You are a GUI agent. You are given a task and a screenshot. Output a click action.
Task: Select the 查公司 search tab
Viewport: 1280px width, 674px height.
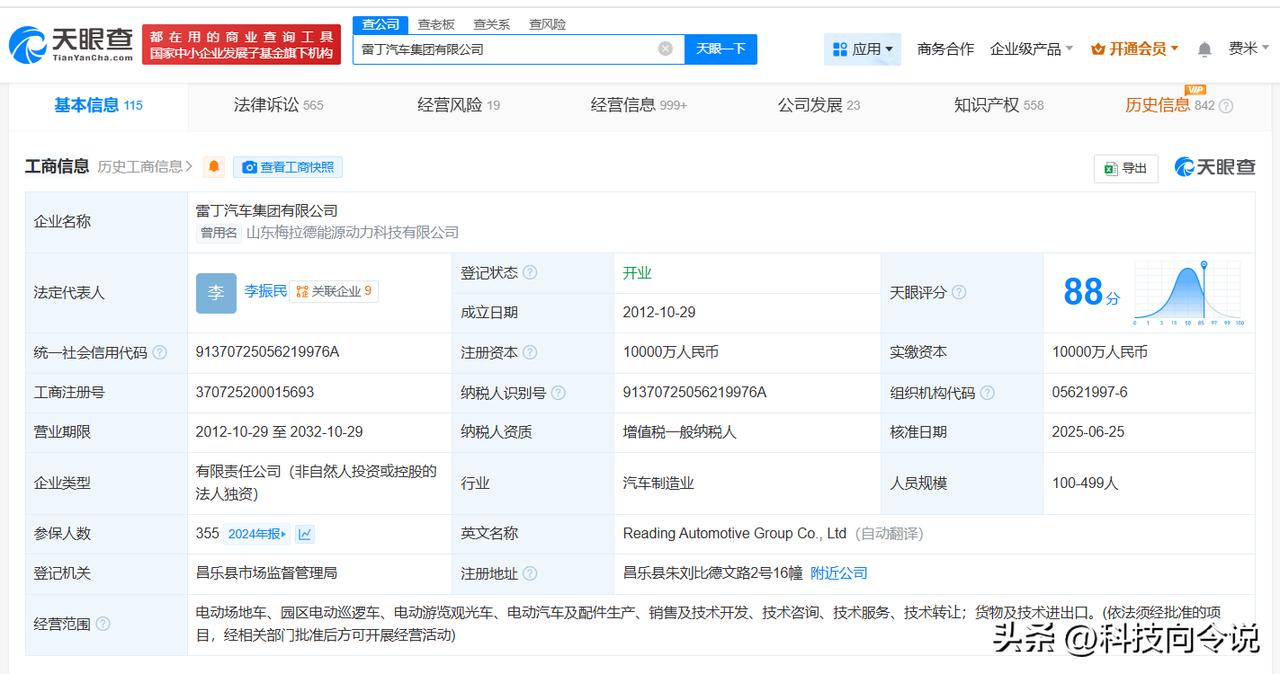click(380, 24)
